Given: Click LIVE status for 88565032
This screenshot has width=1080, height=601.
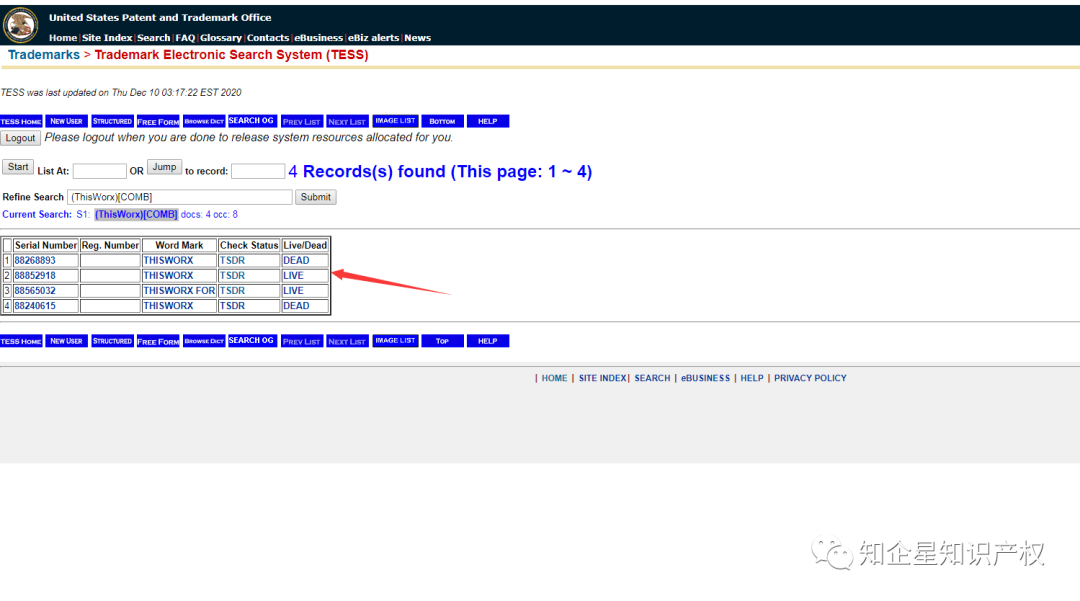Looking at the screenshot, I should [293, 291].
